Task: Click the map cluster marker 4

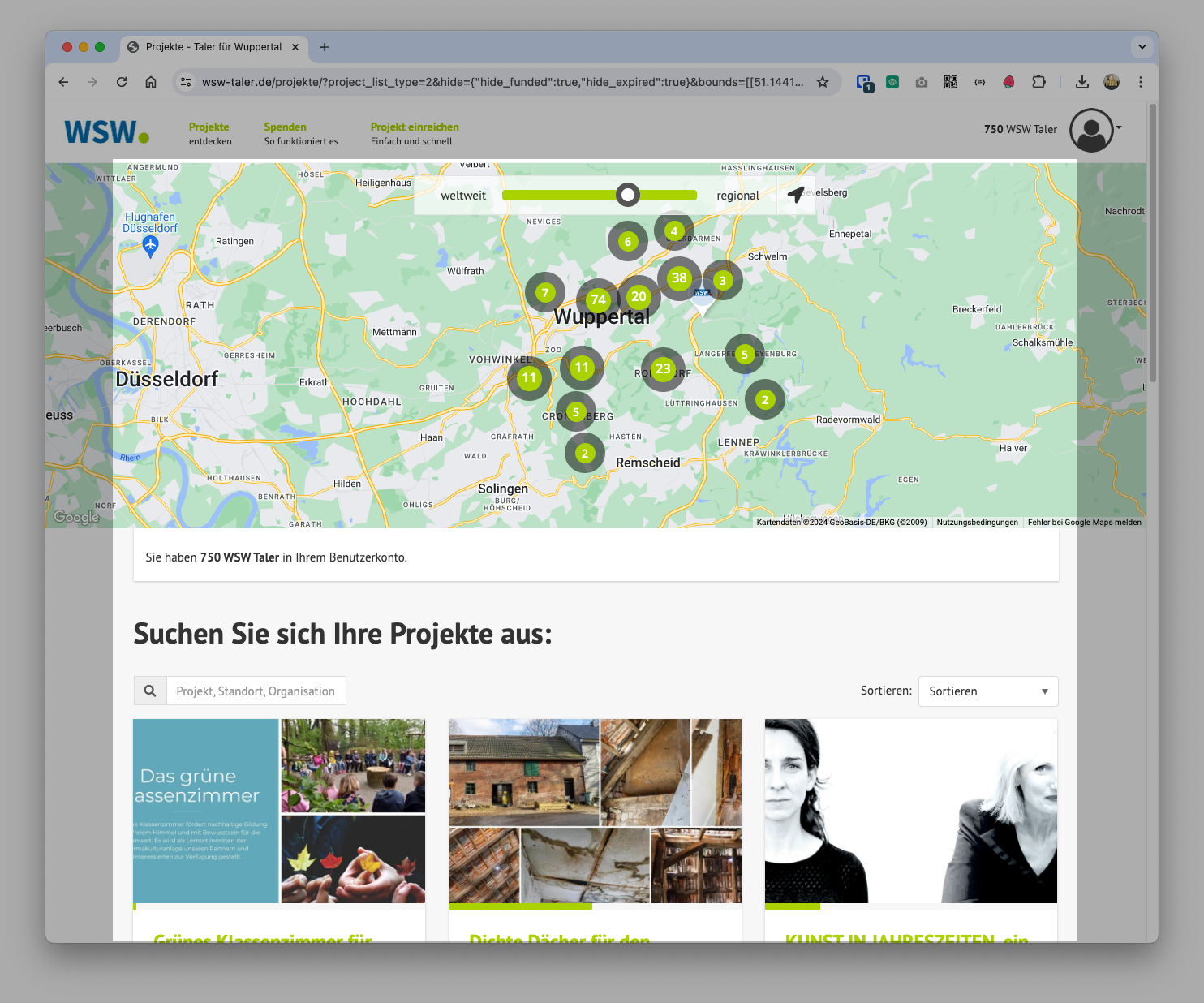Action: (x=673, y=230)
